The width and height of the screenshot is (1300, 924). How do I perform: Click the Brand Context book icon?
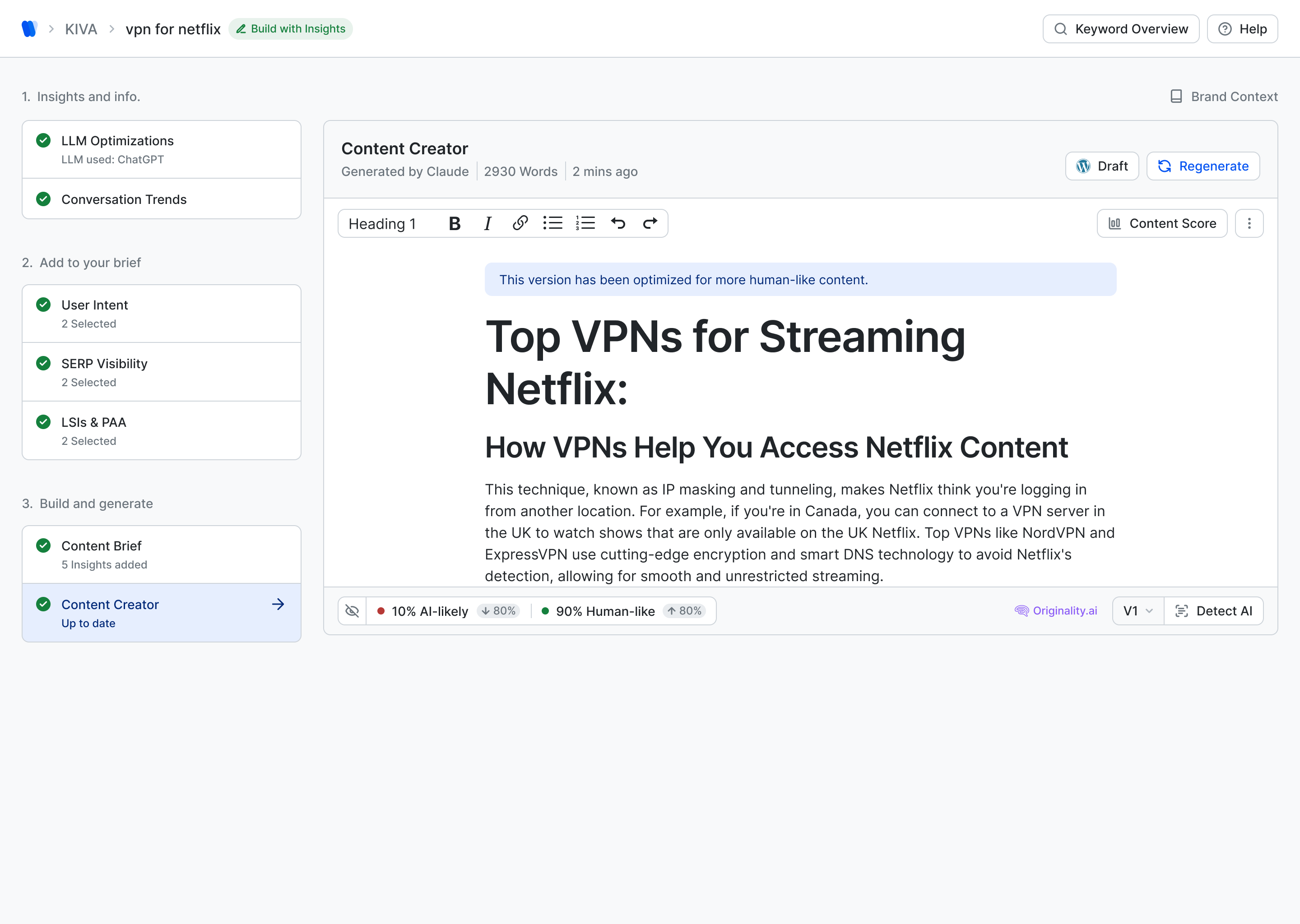point(1176,96)
